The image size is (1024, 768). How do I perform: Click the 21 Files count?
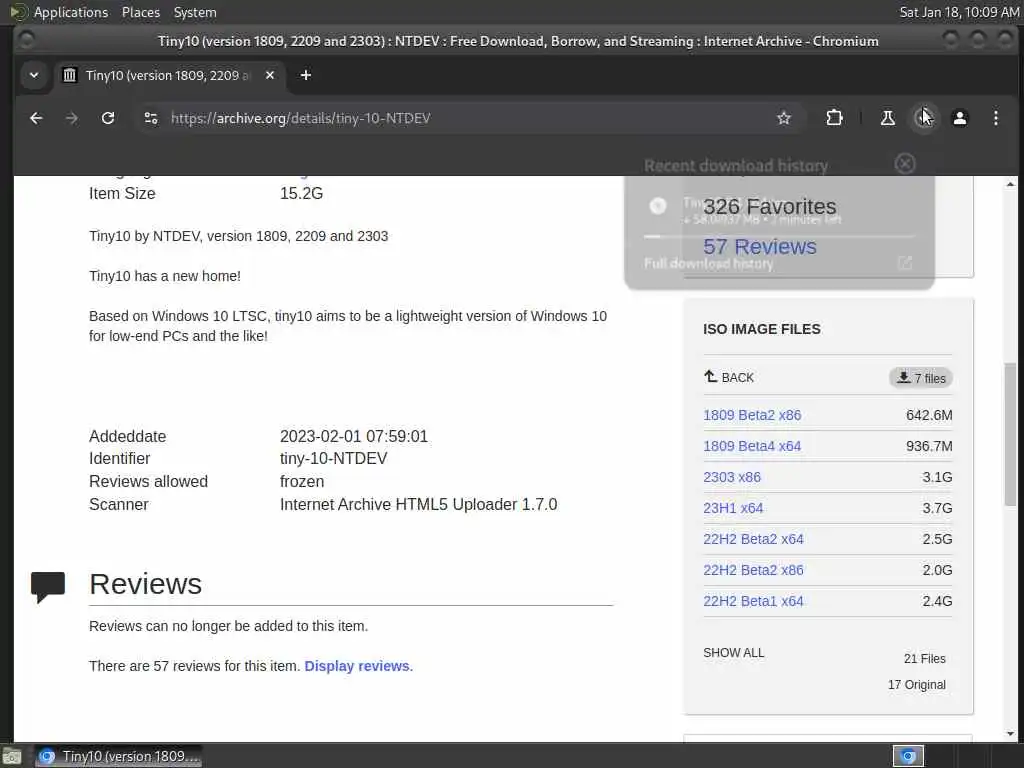(924, 659)
